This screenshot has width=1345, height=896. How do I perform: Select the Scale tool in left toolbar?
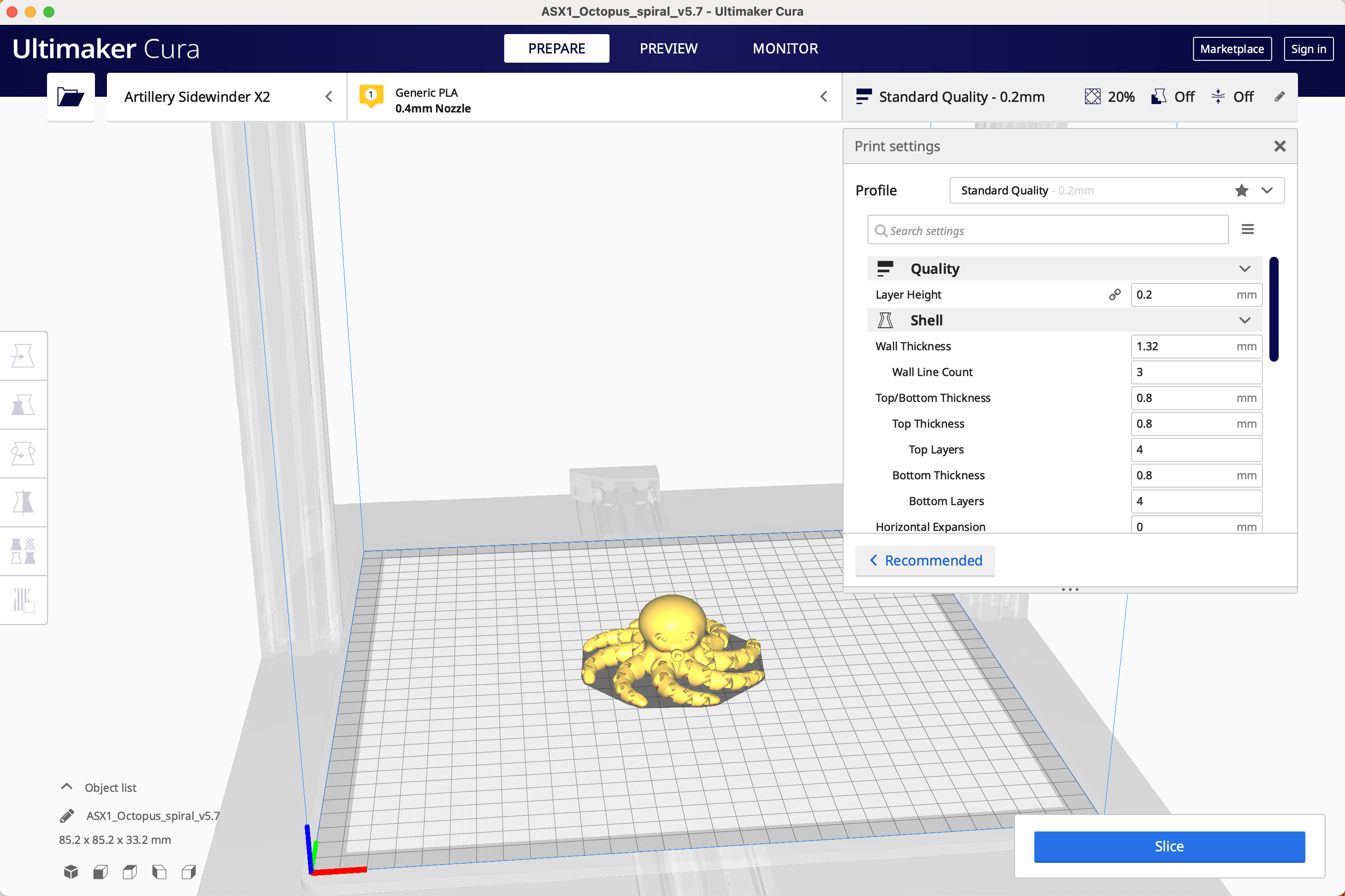point(24,405)
